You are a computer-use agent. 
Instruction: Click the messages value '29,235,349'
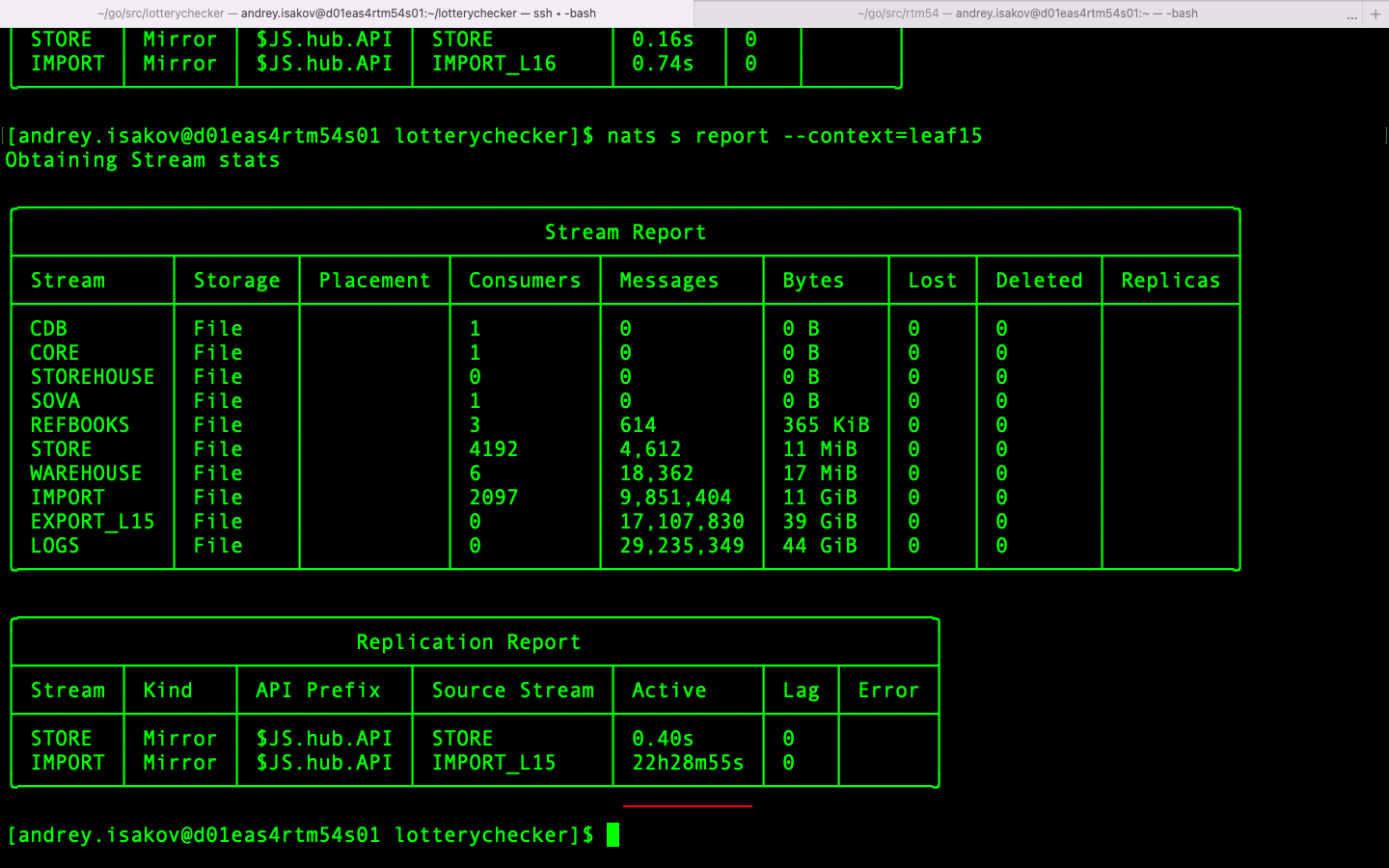682,546
